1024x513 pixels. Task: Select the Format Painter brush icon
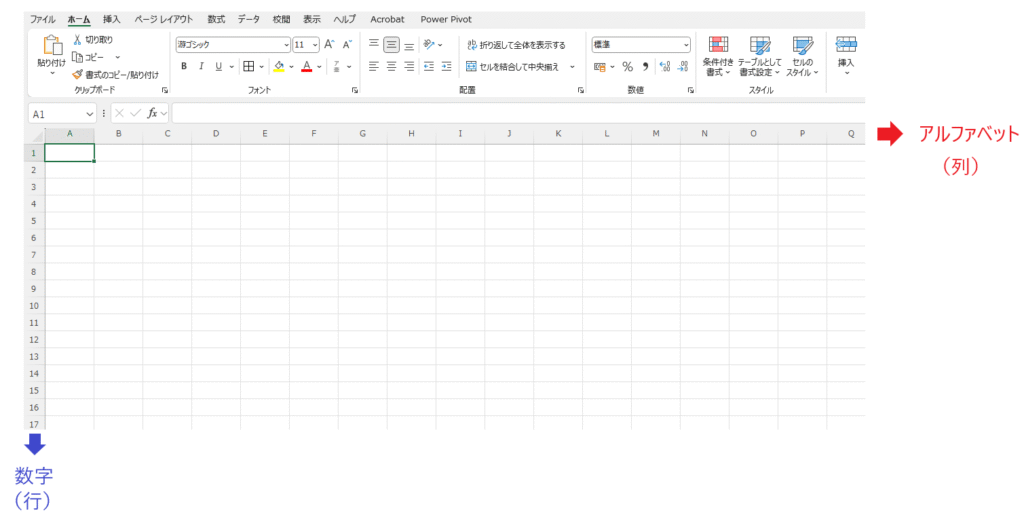(78, 74)
